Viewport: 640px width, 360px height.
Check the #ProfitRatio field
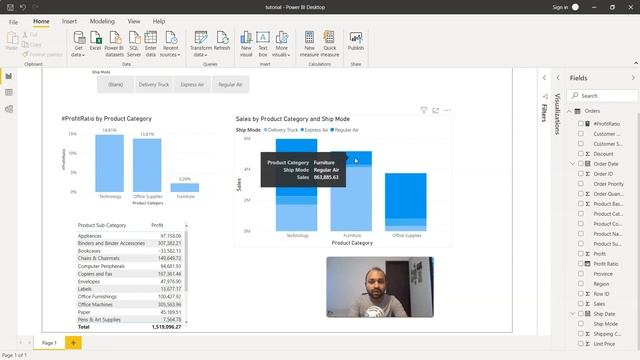coord(580,124)
